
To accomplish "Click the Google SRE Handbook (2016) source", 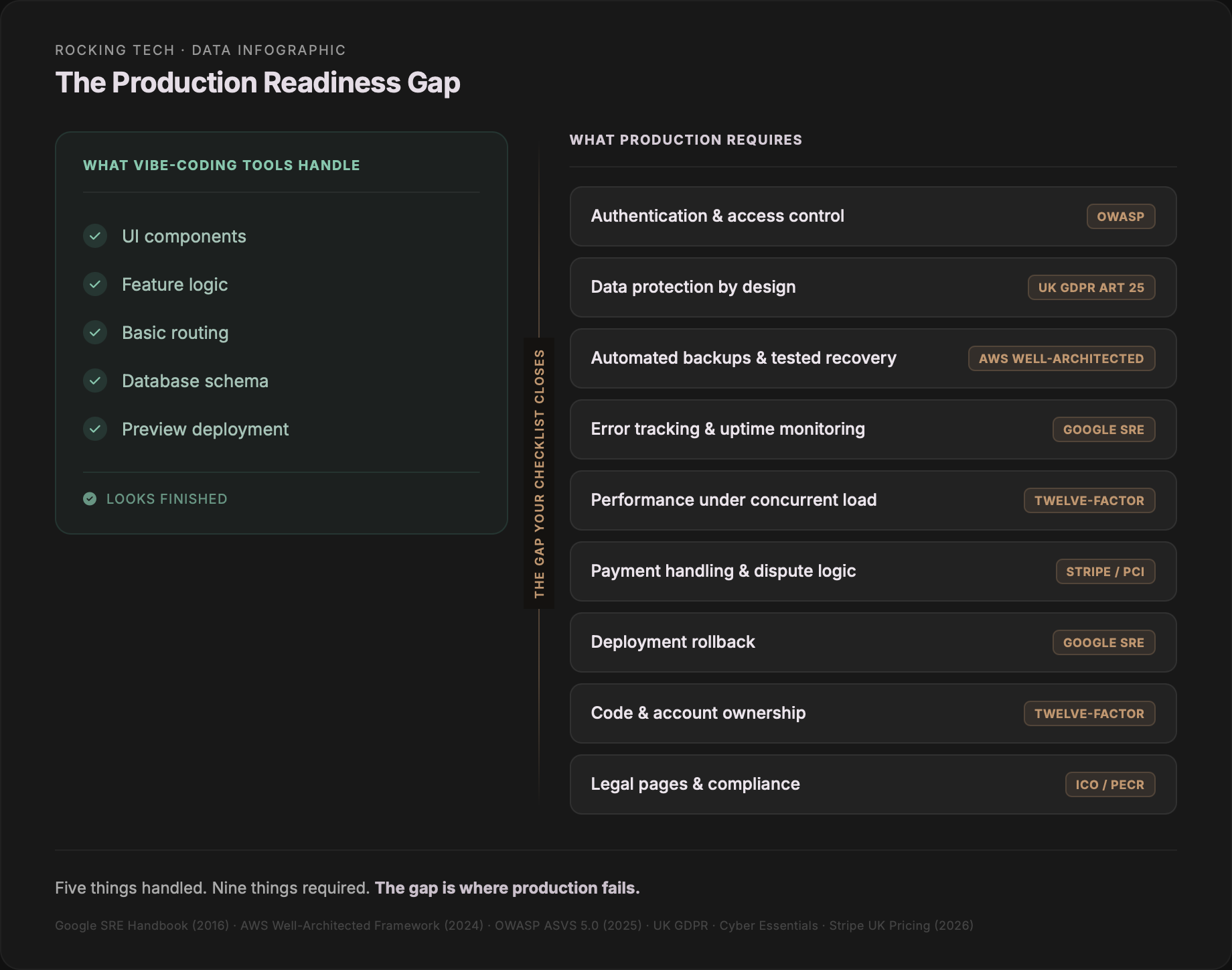I will click(x=142, y=926).
